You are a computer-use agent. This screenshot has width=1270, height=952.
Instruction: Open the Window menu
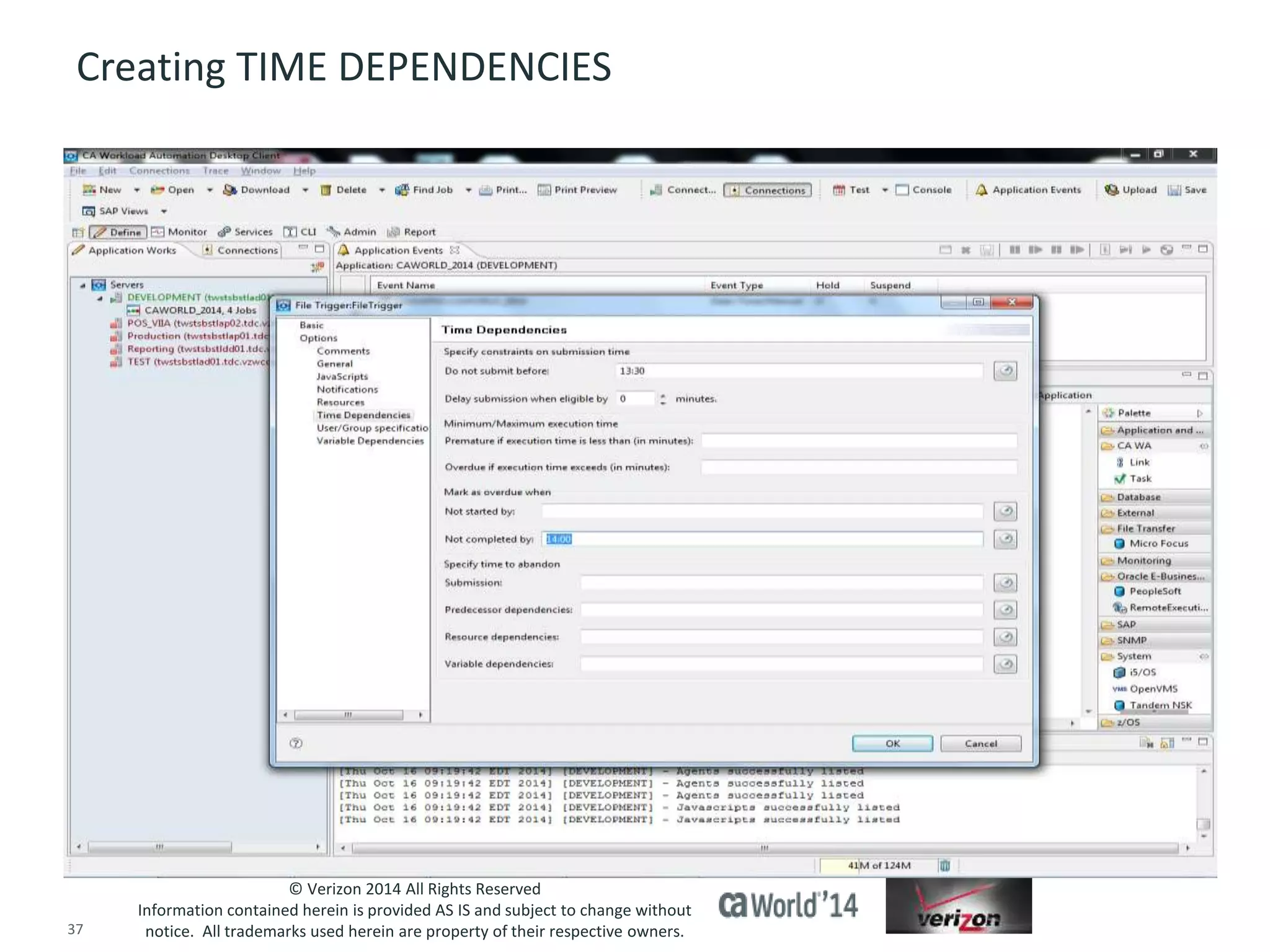[260, 170]
